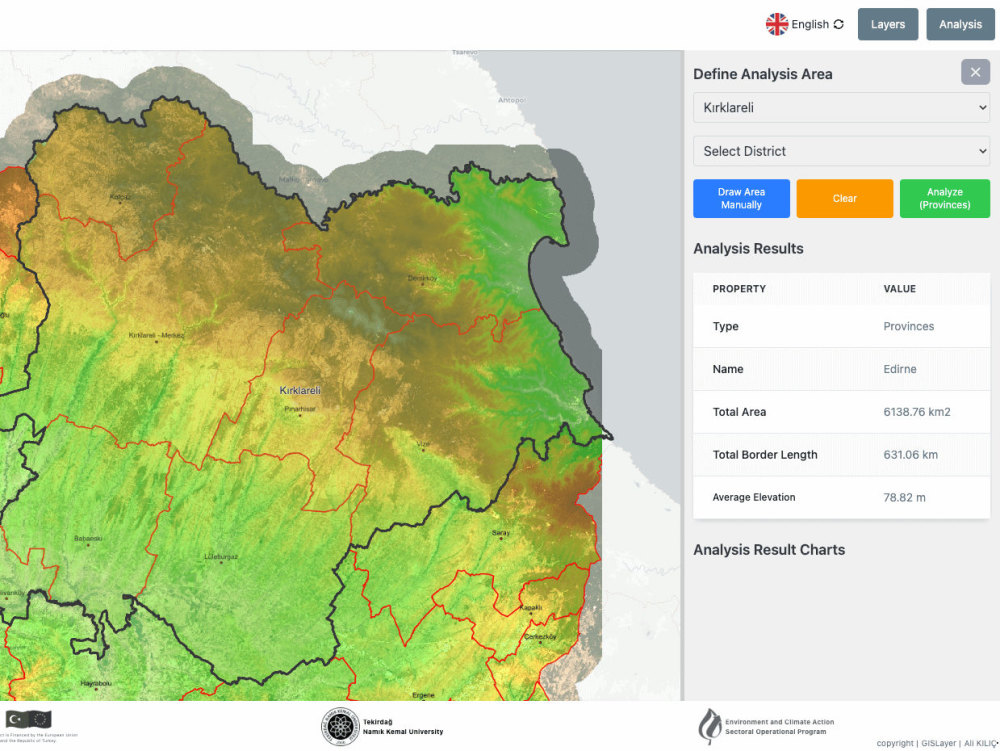Click the refresh icon beside English
The image size is (1000, 751).
pyautogui.click(x=839, y=24)
